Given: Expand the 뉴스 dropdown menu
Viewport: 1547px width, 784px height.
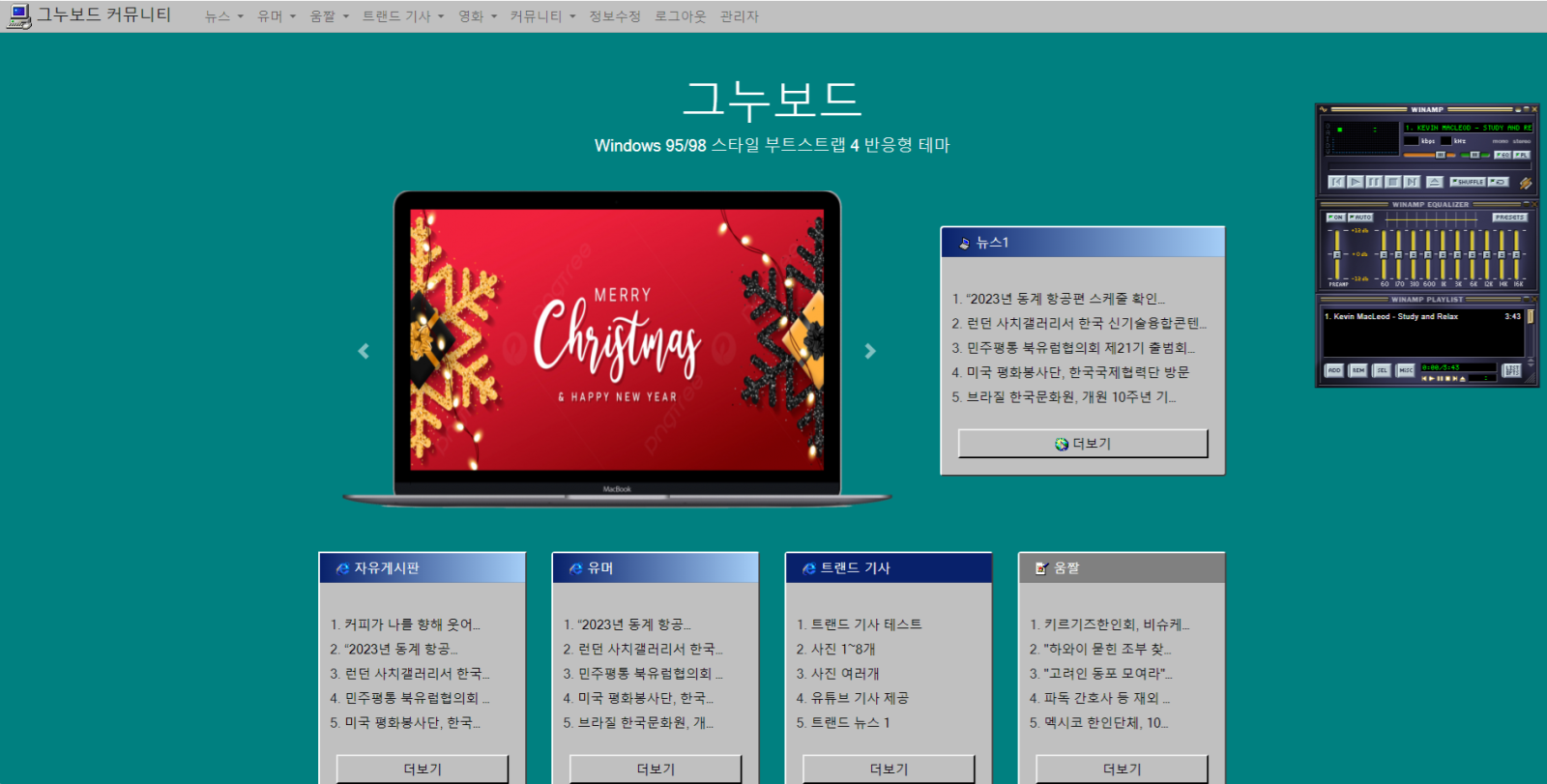Looking at the screenshot, I should tap(223, 16).
